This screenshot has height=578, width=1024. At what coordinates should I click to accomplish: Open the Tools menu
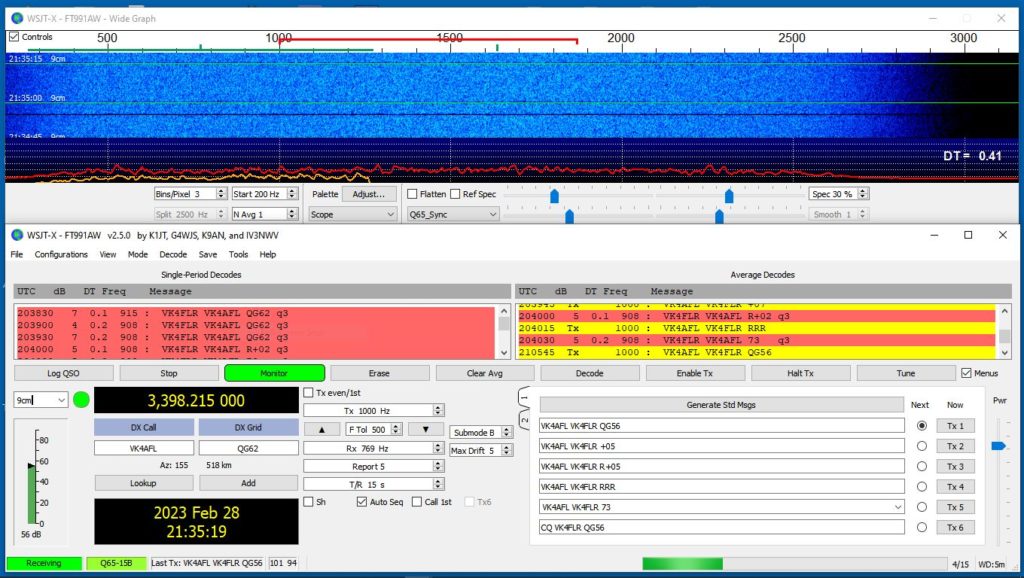(x=238, y=254)
